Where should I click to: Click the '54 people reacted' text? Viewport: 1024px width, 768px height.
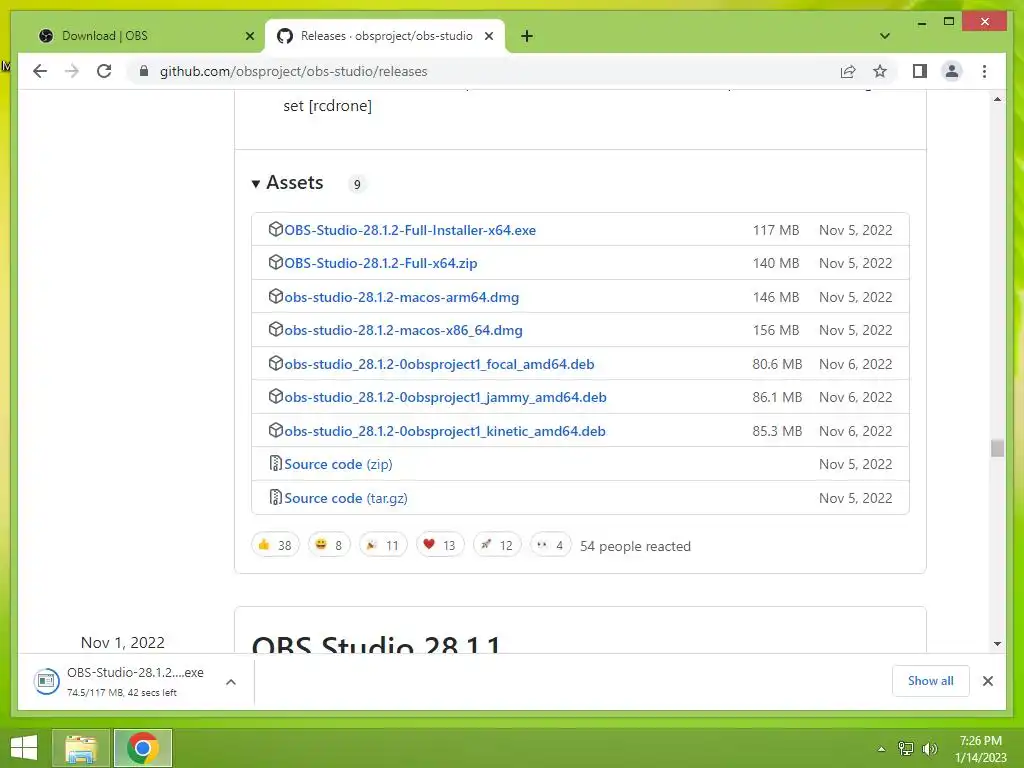[x=635, y=546]
